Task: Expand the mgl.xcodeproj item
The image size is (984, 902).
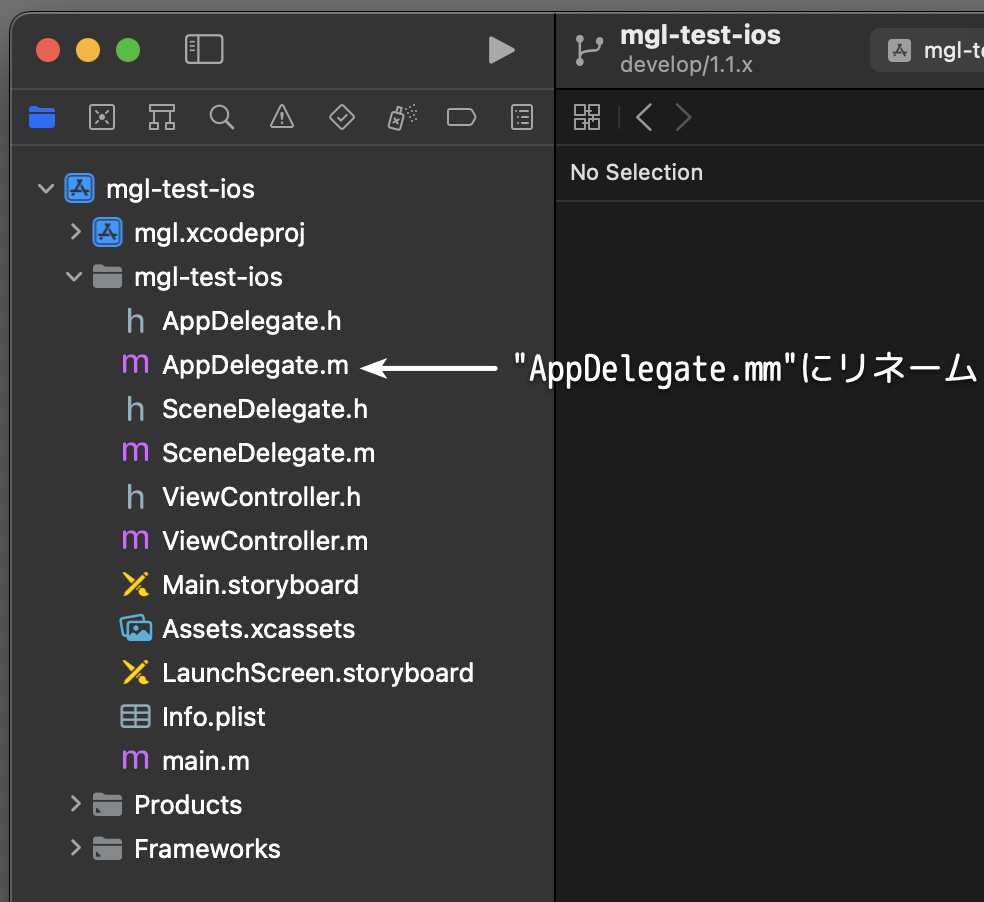Action: coord(76,232)
